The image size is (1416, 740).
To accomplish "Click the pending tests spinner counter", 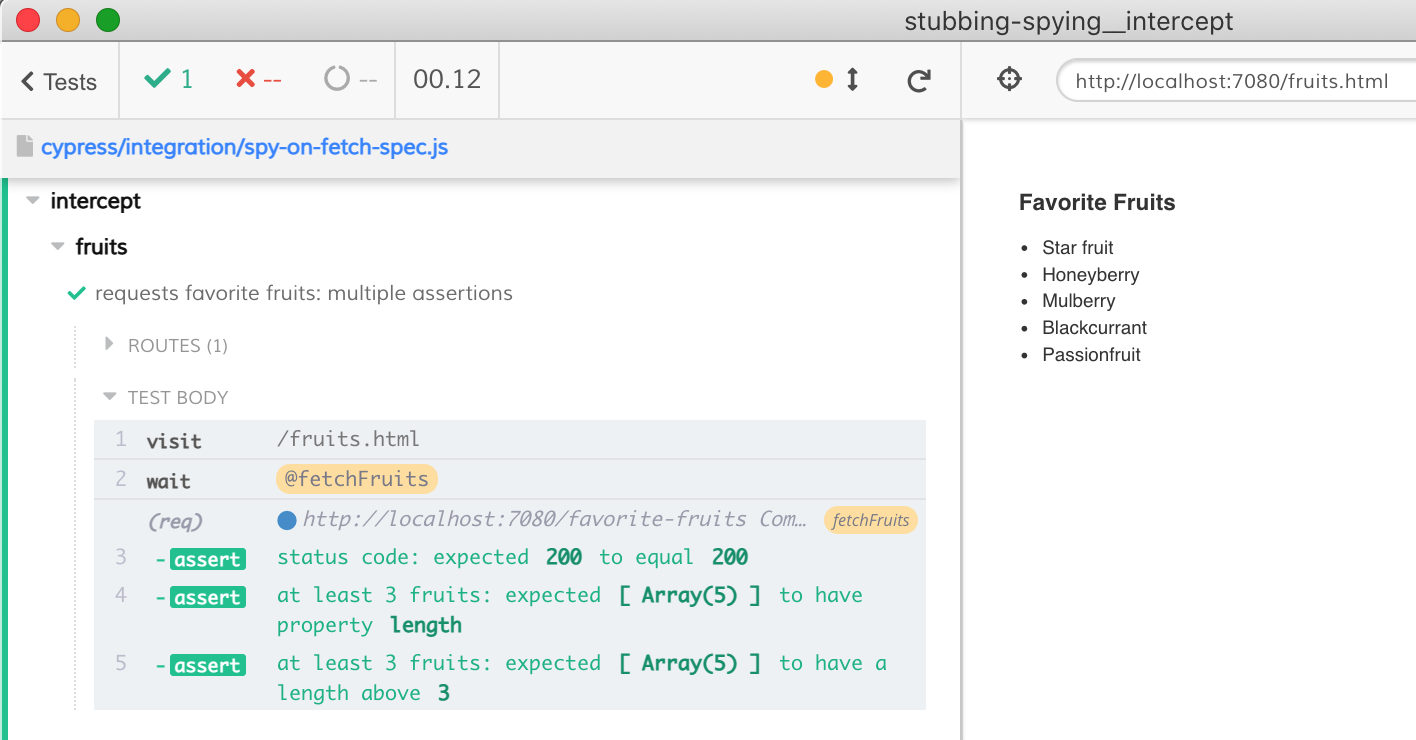I will (351, 79).
